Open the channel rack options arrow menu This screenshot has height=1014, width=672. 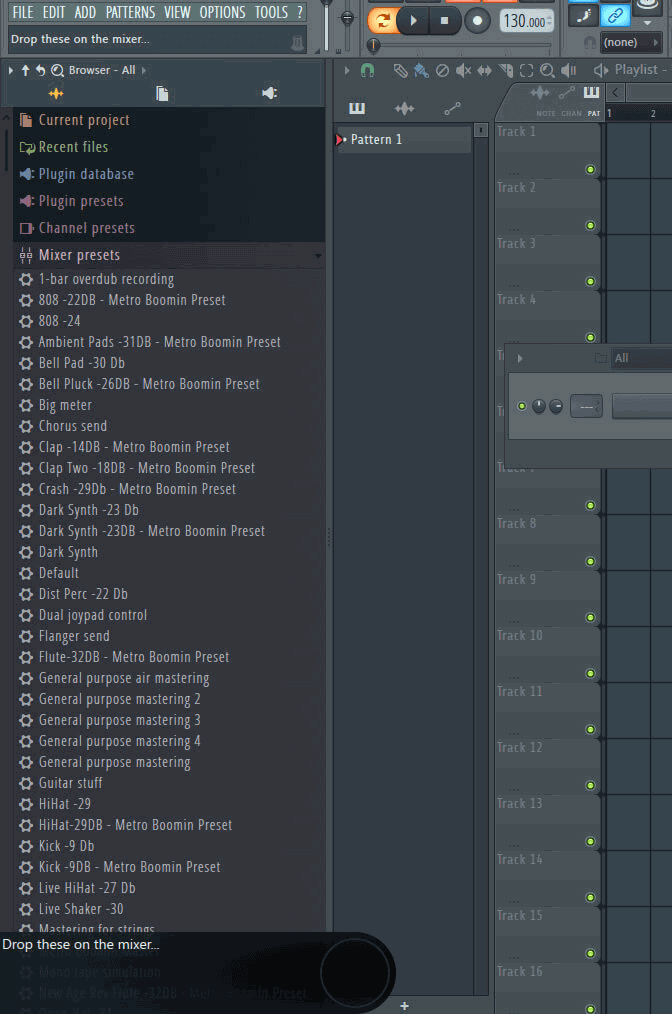519,358
